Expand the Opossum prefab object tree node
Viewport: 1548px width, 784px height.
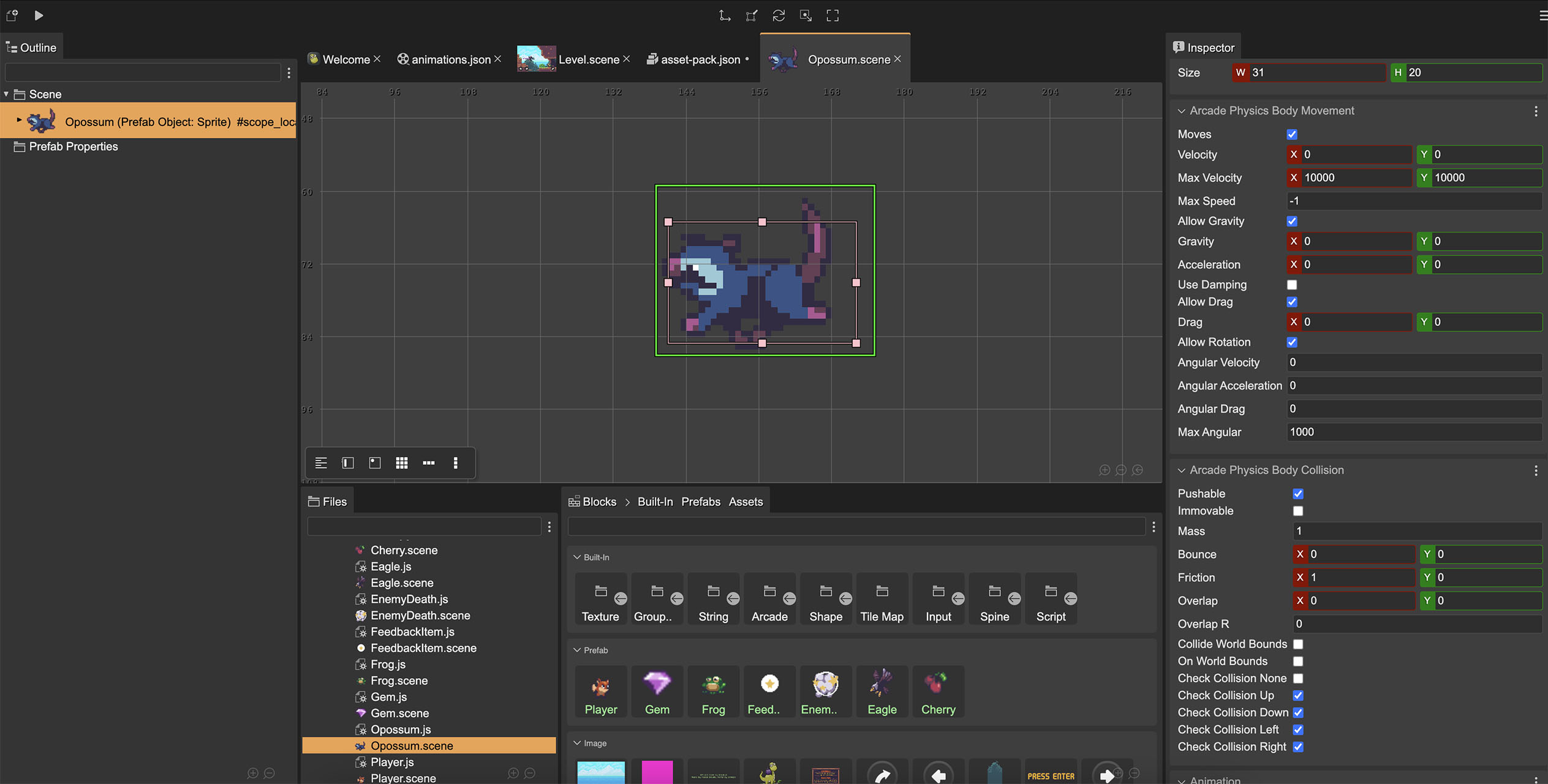(x=19, y=121)
